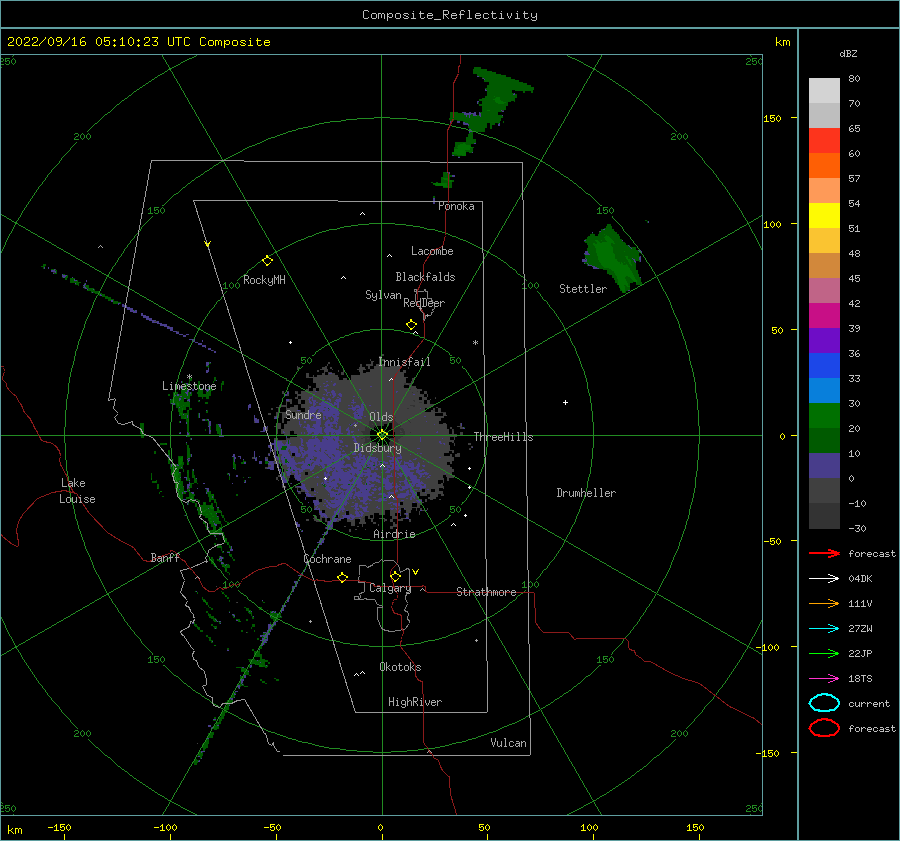Click the blue 36-33 dBZ color swatch

824,366
